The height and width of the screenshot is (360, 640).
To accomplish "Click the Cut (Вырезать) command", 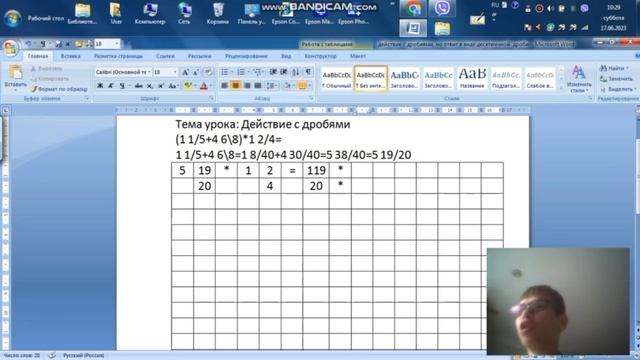I will (47, 69).
